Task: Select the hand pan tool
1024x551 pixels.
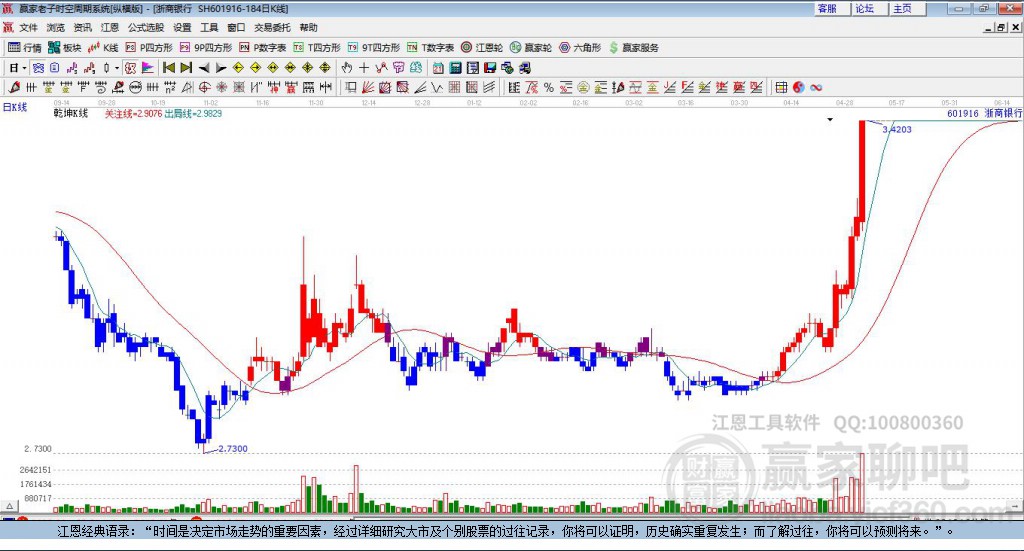Action: (347, 68)
